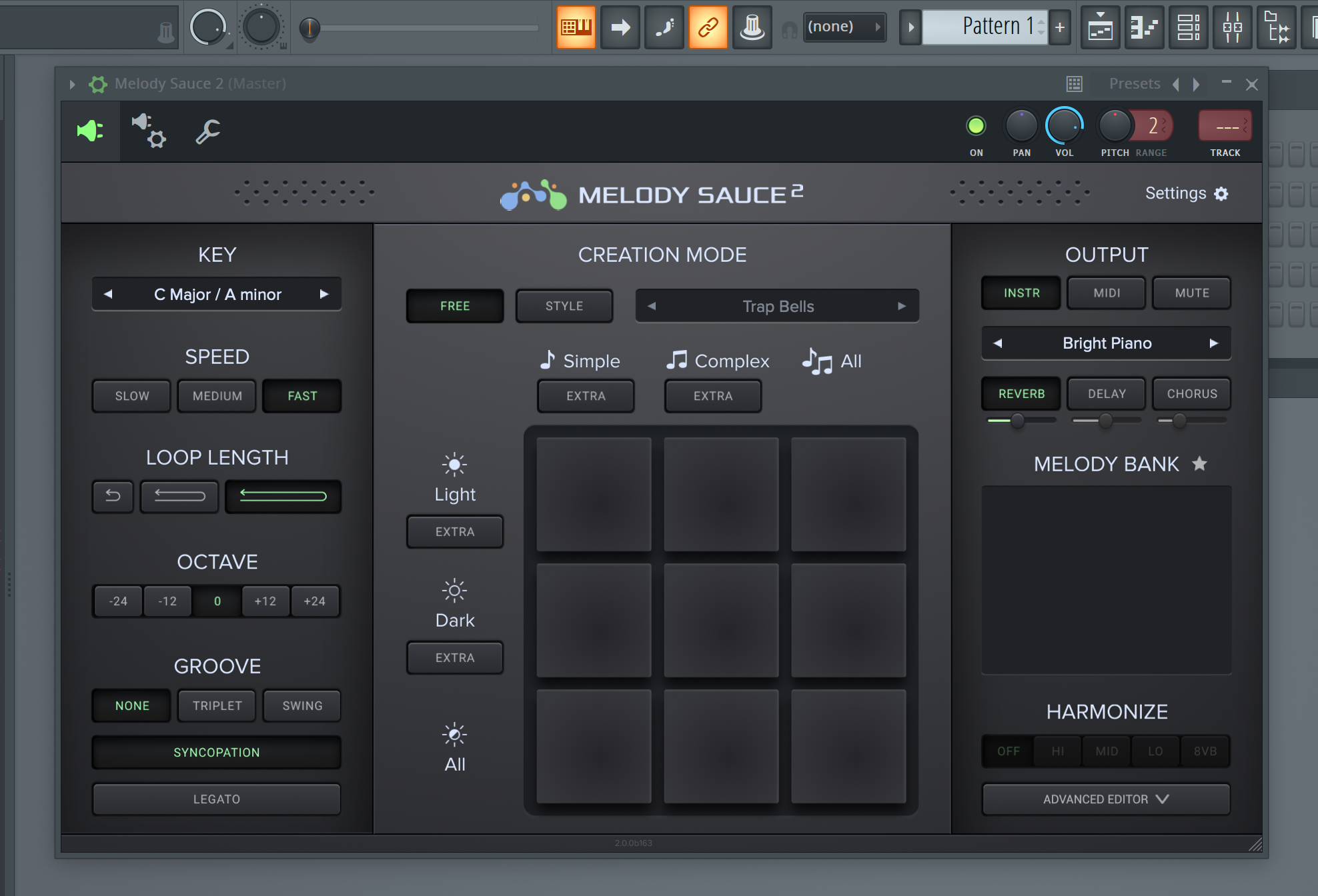Viewport: 1318px width, 896px height.
Task: Click next arrow on Bright Piano selector
Action: pyautogui.click(x=1213, y=343)
